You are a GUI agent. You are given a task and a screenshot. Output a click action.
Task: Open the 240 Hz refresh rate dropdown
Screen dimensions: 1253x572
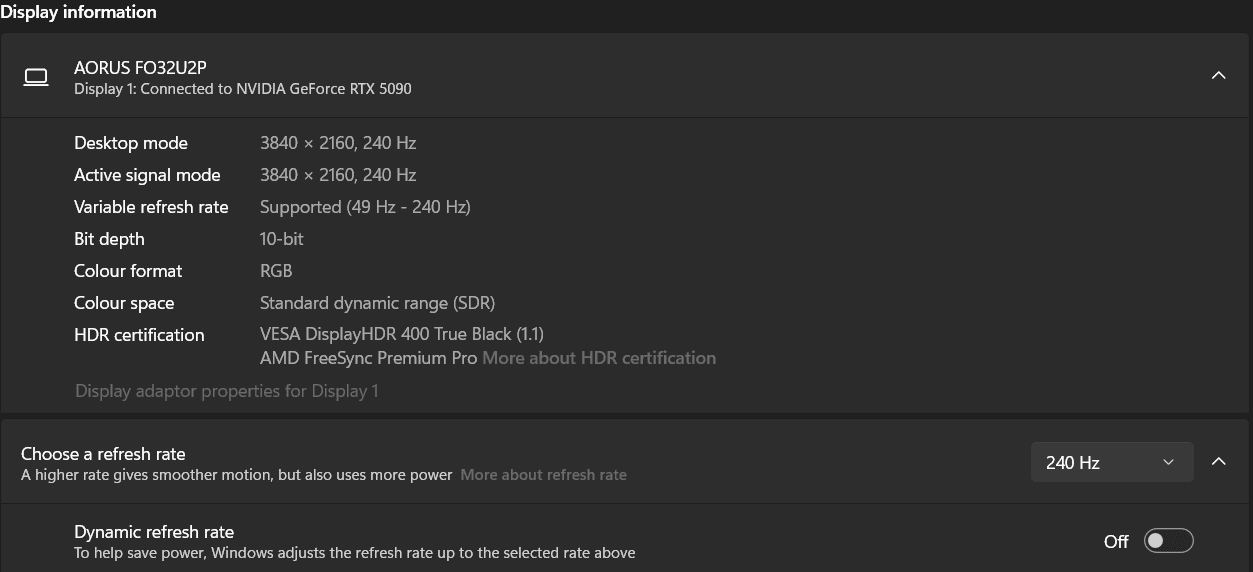(1112, 462)
